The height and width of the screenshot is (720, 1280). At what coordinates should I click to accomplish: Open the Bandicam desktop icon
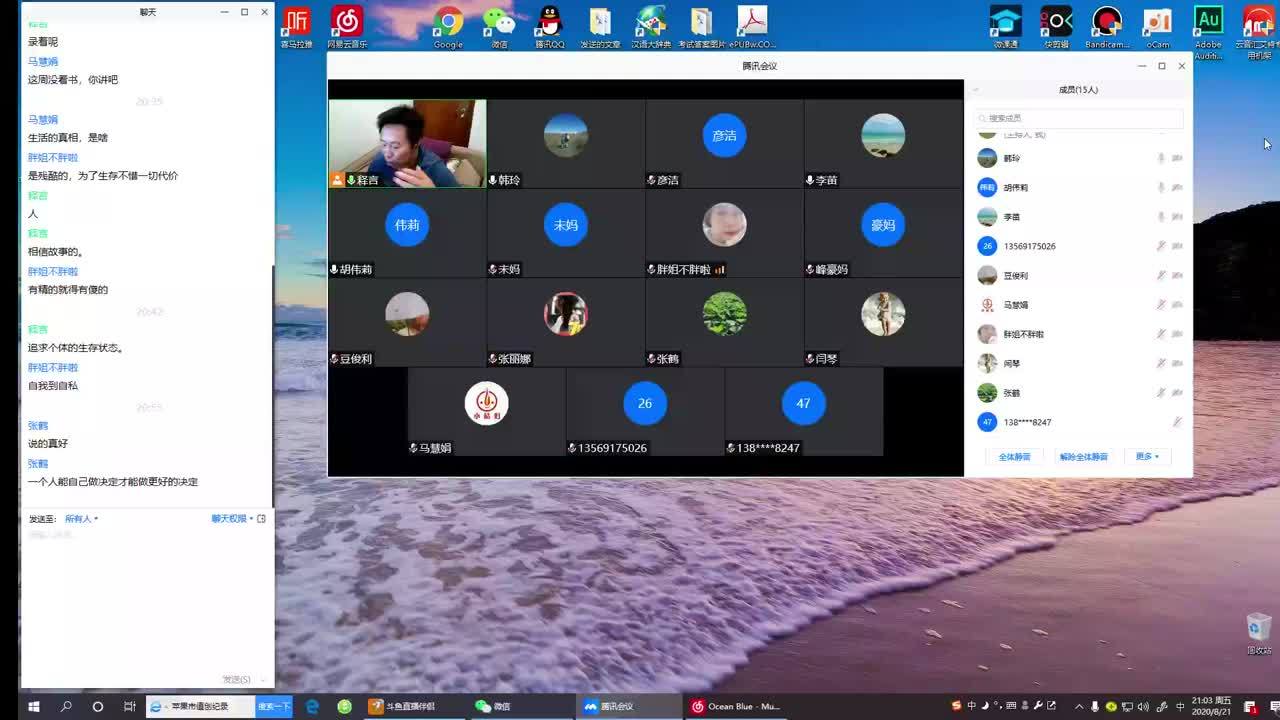1106,24
